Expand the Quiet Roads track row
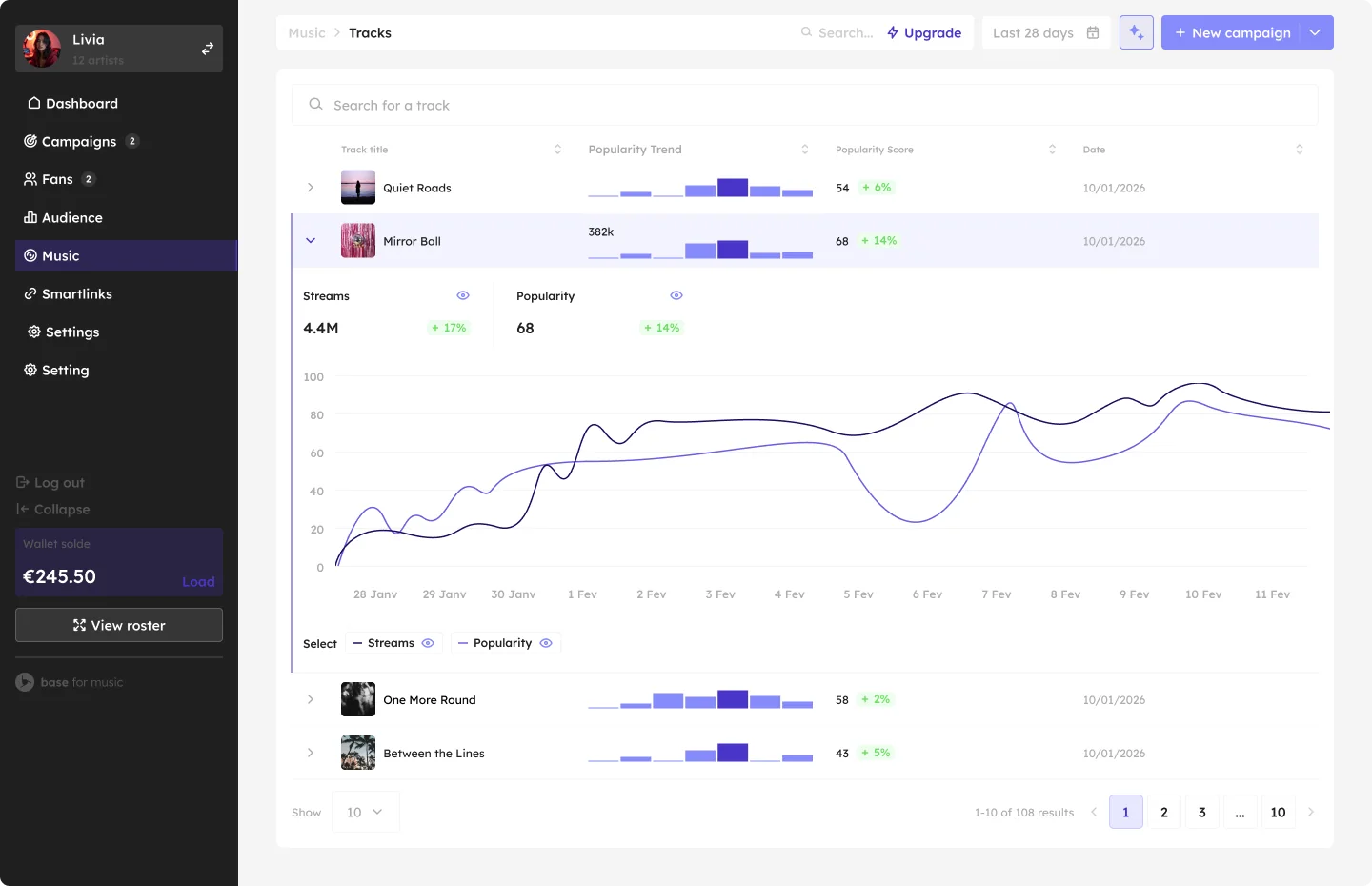 311,188
